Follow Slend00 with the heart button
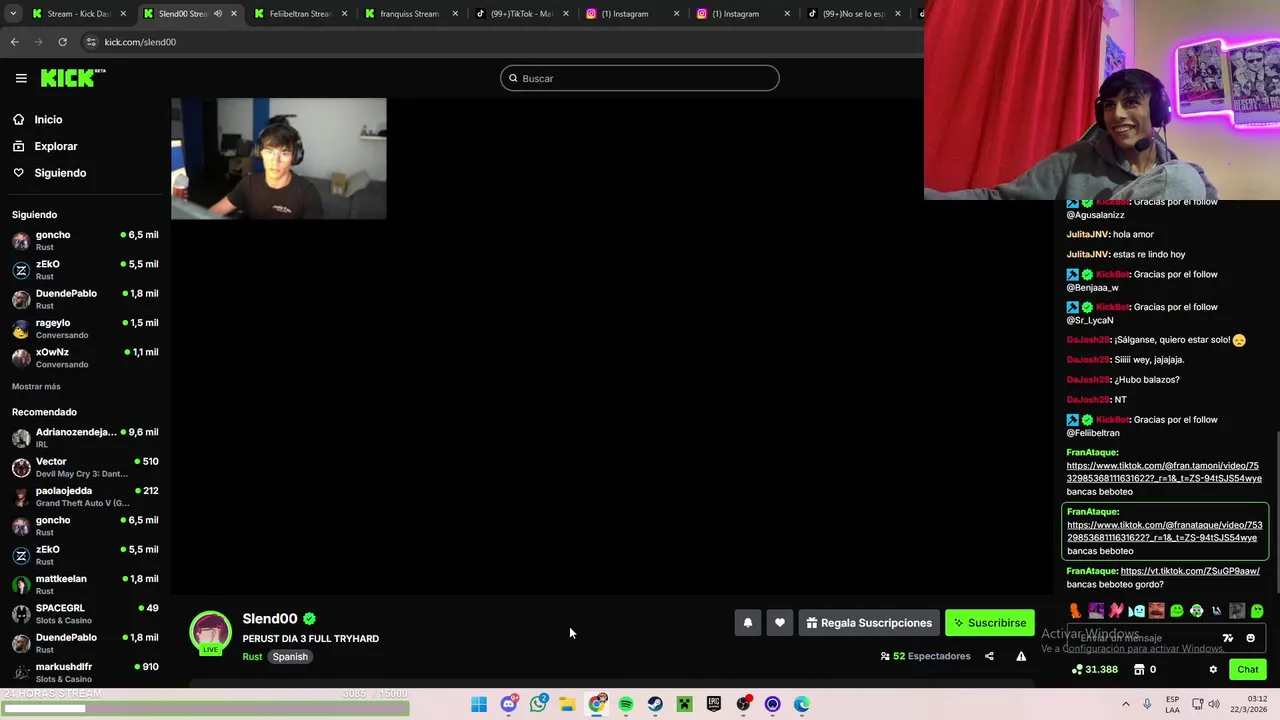The image size is (1280, 720). [780, 623]
